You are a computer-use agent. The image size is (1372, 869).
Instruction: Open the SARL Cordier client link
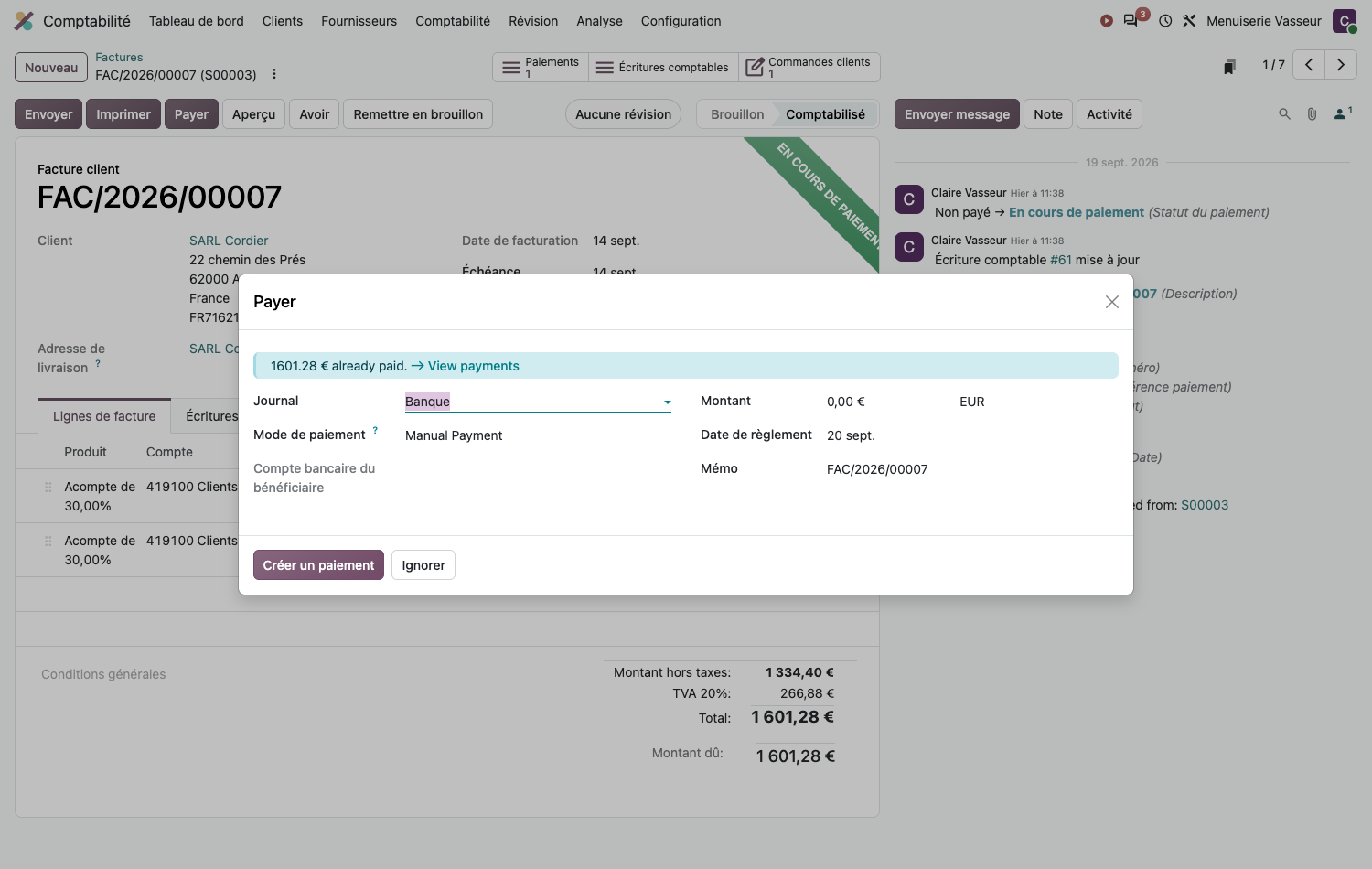pos(229,241)
